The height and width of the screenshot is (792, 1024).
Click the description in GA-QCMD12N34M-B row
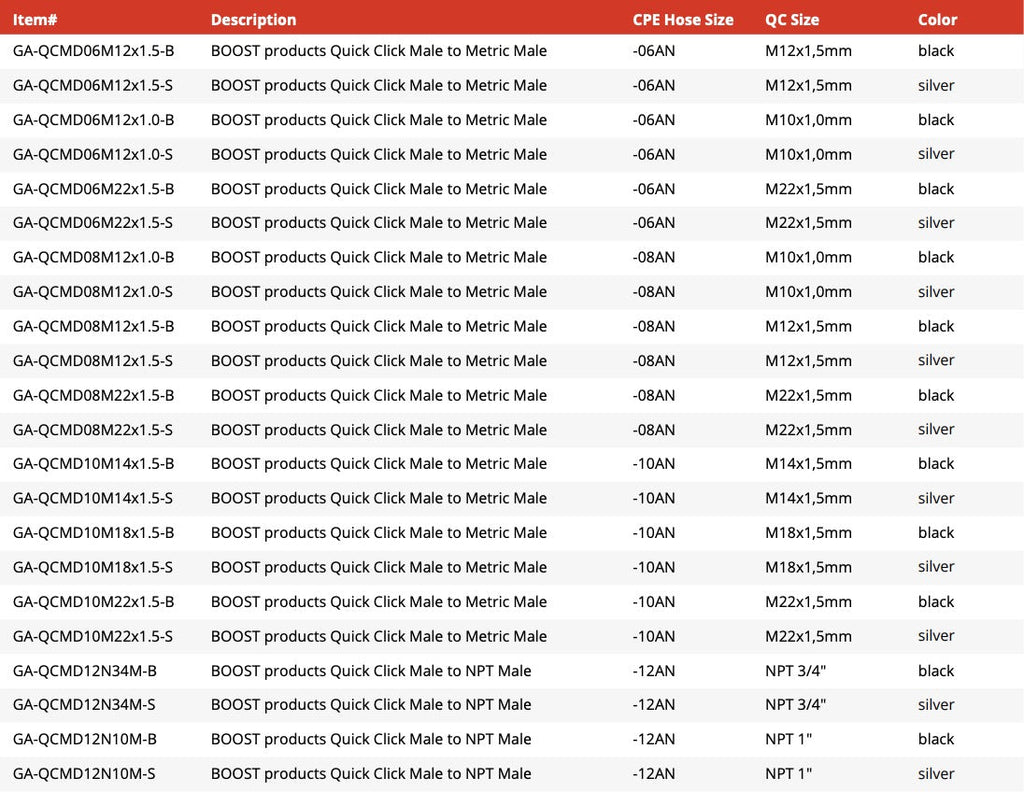tap(371, 671)
